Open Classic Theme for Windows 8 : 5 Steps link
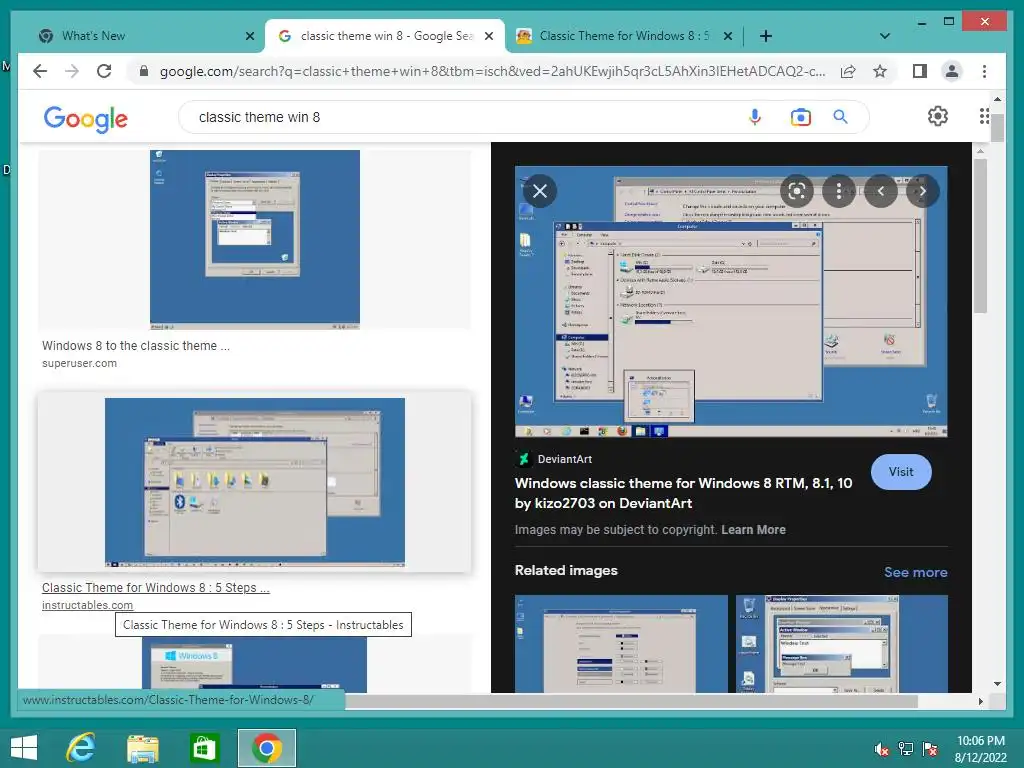The image size is (1024, 768). 155,587
